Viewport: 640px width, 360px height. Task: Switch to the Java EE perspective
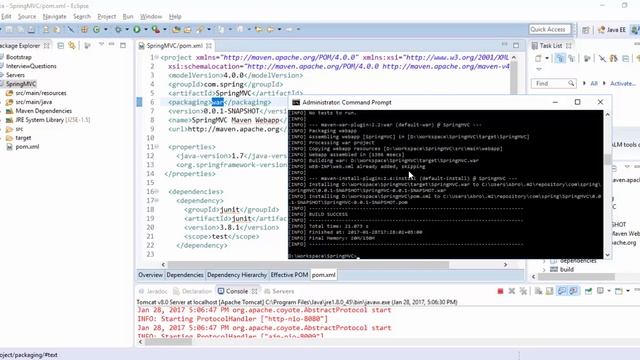(611, 30)
